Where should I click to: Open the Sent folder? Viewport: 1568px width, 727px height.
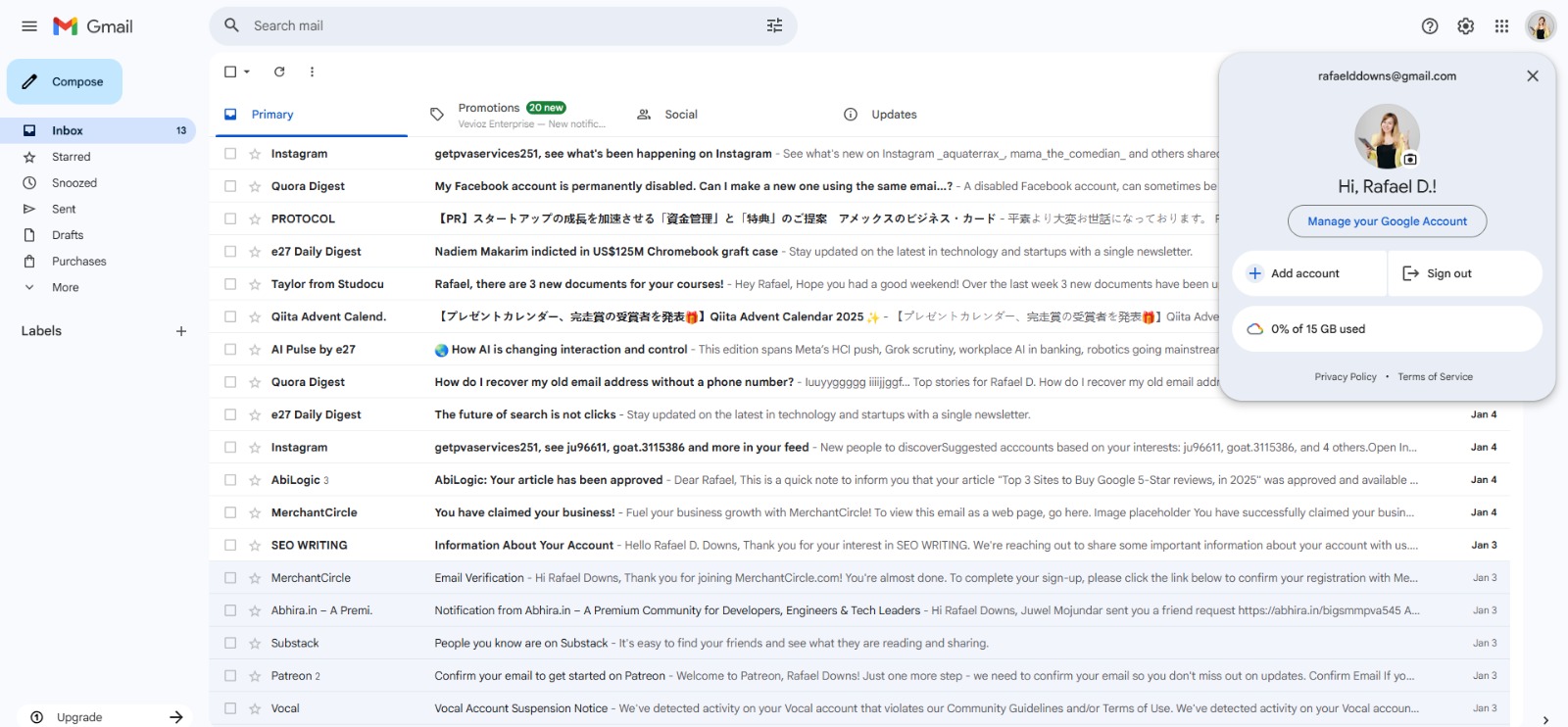(x=98, y=209)
